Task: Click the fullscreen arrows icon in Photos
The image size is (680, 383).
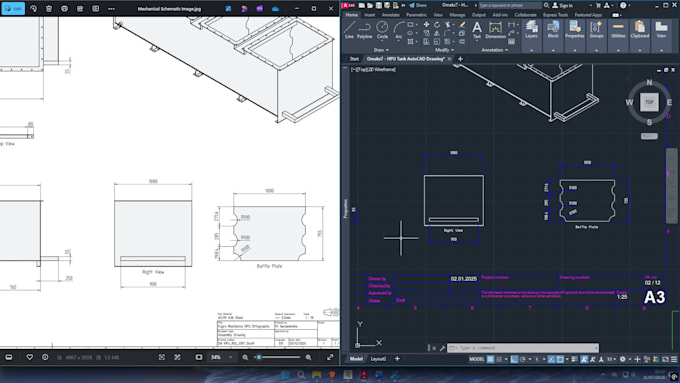Action: coord(330,357)
